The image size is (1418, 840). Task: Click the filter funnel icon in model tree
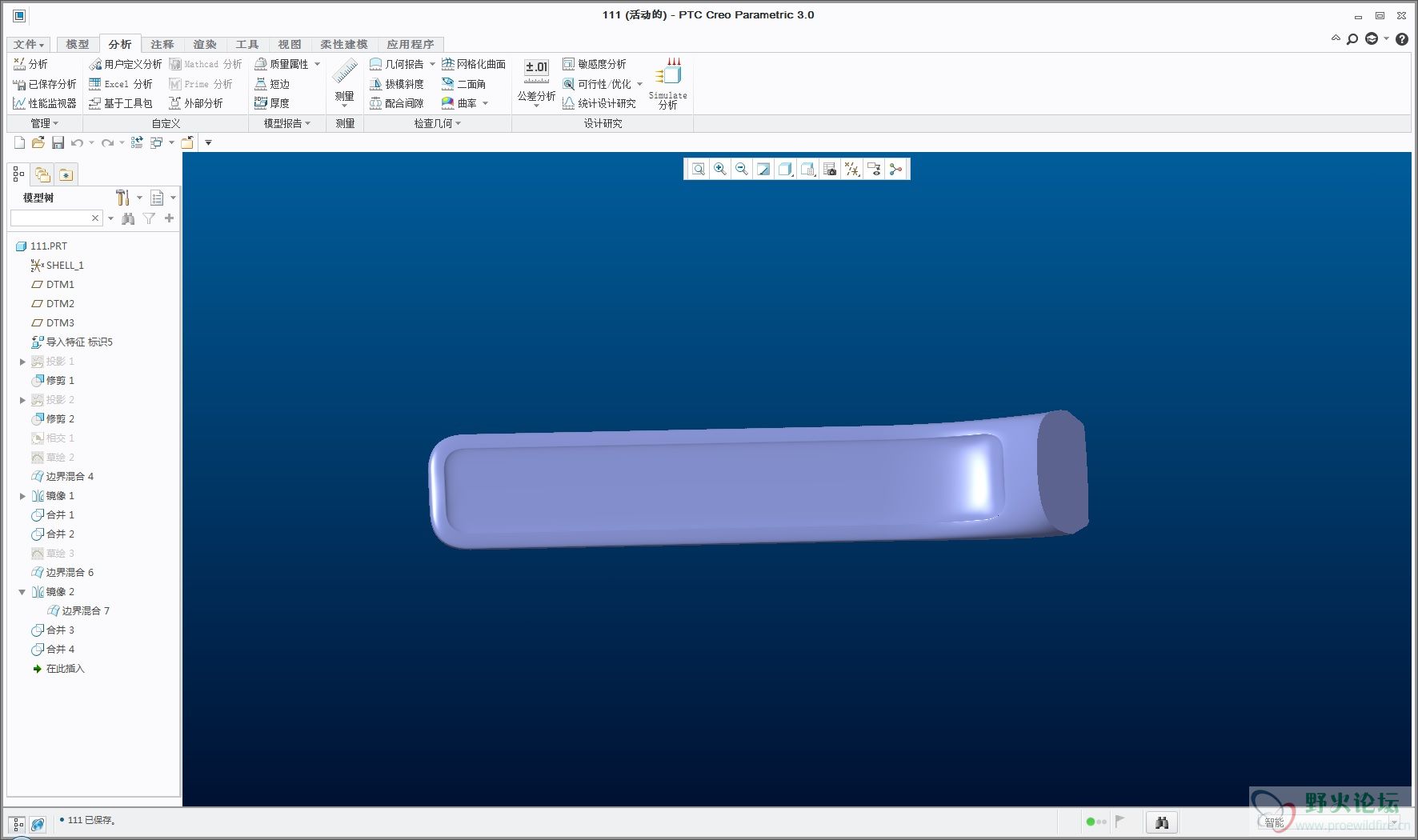tap(149, 218)
